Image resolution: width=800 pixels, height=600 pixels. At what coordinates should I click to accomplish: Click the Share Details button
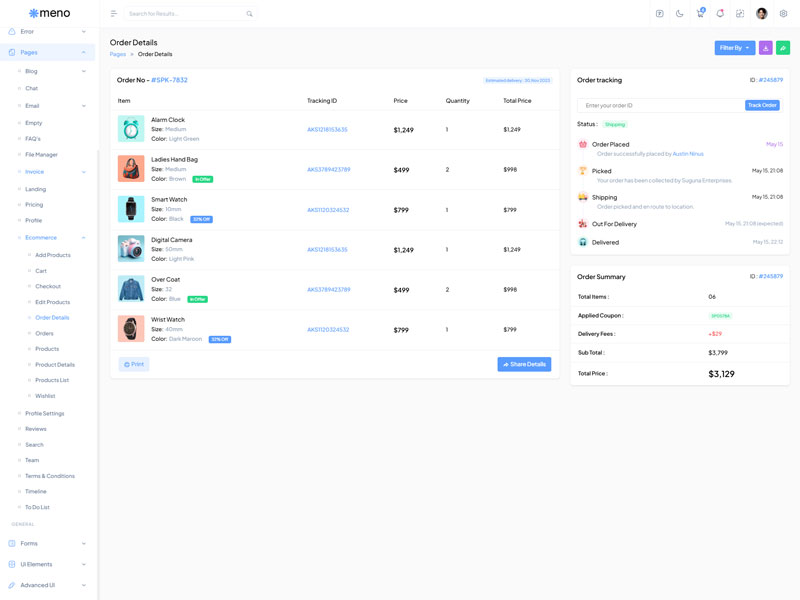click(x=524, y=364)
